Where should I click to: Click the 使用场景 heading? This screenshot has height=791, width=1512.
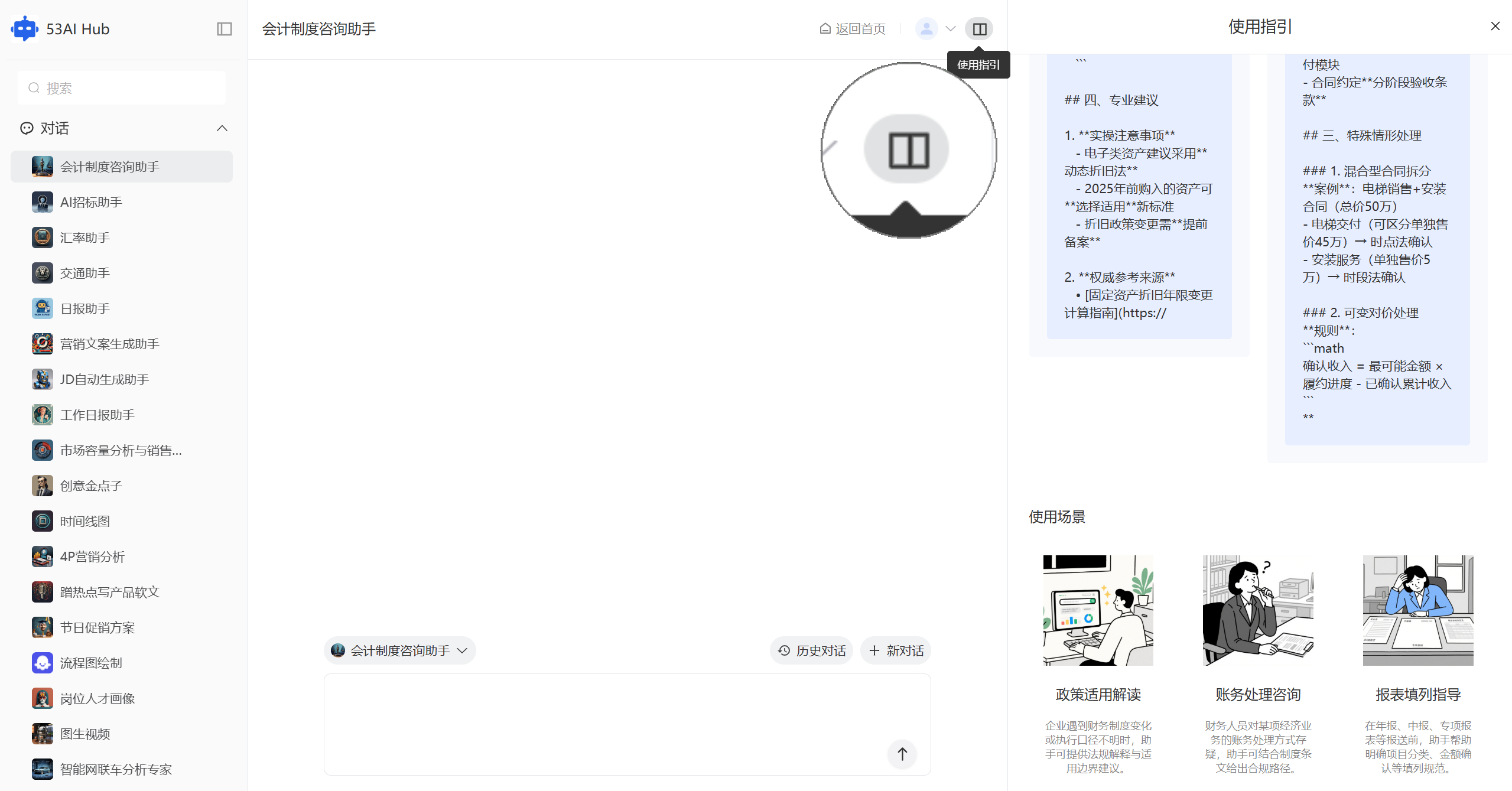click(1057, 517)
